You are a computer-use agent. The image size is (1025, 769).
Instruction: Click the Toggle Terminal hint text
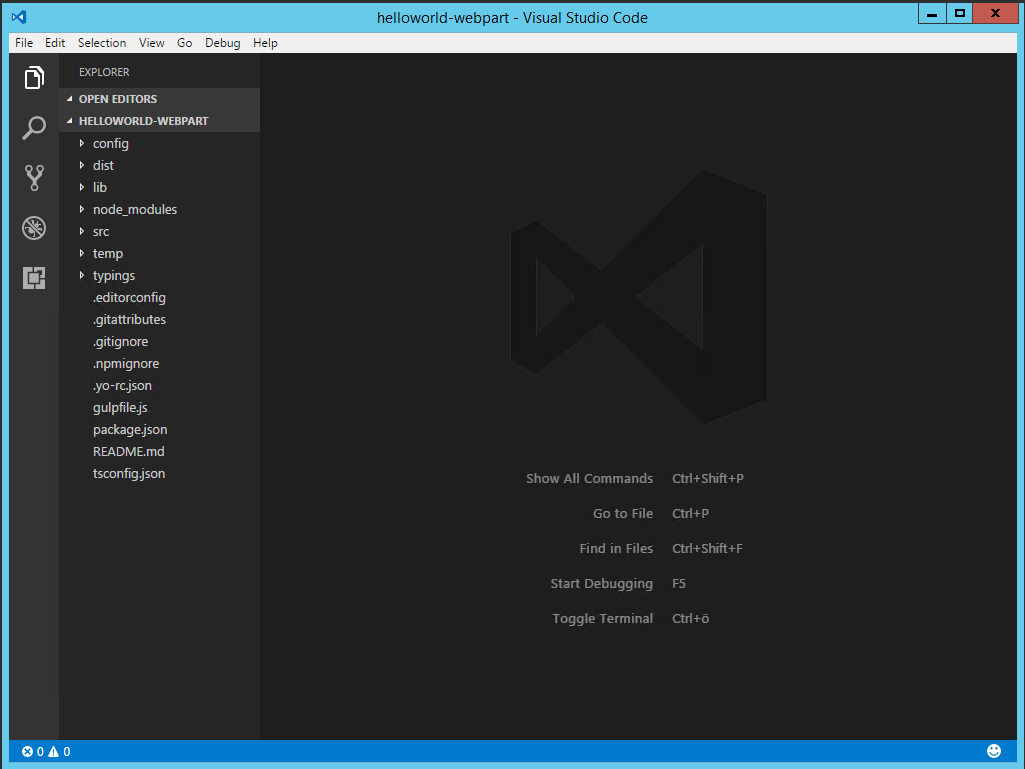pyautogui.click(x=603, y=619)
